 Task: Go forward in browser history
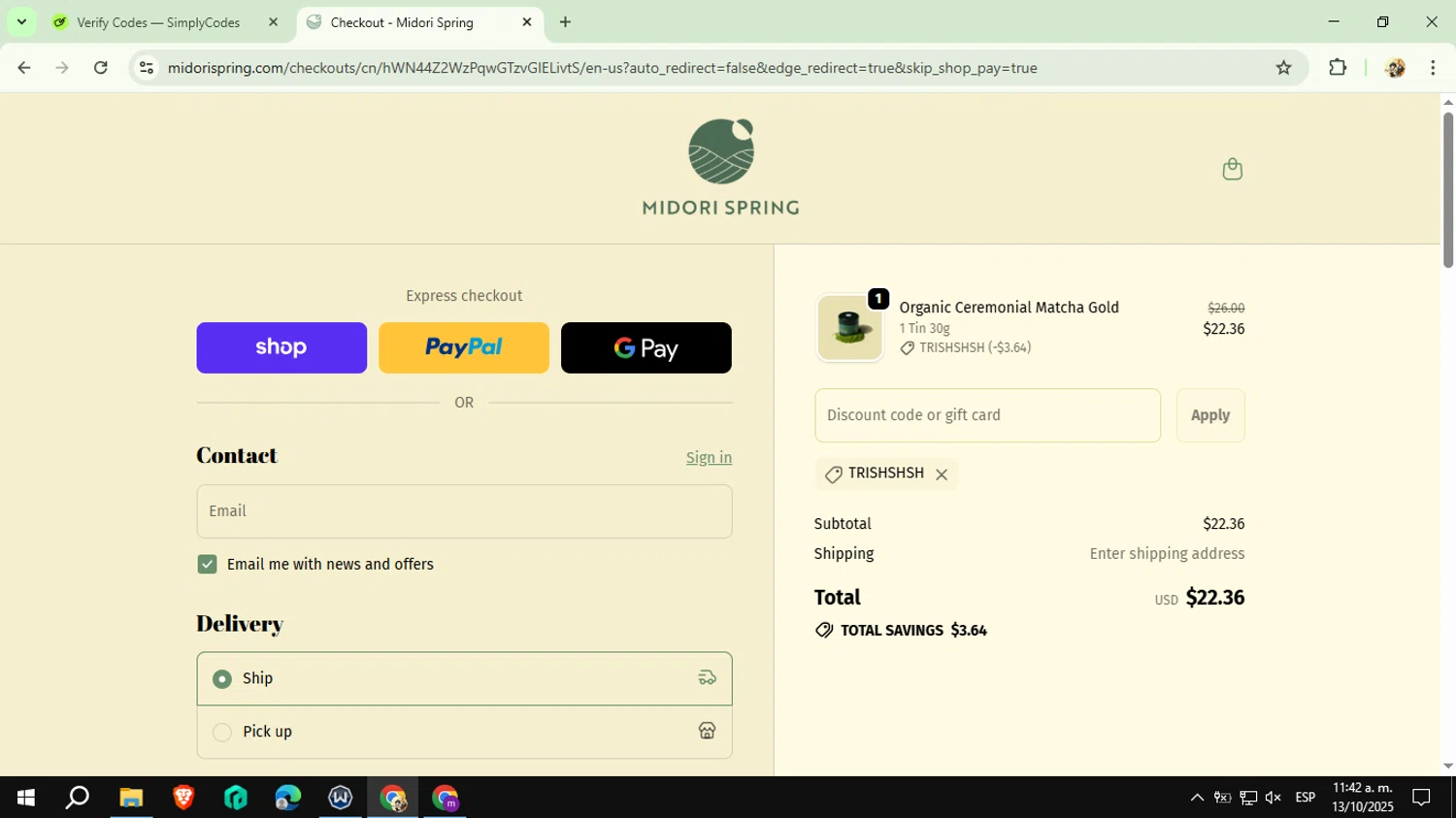[x=62, y=68]
